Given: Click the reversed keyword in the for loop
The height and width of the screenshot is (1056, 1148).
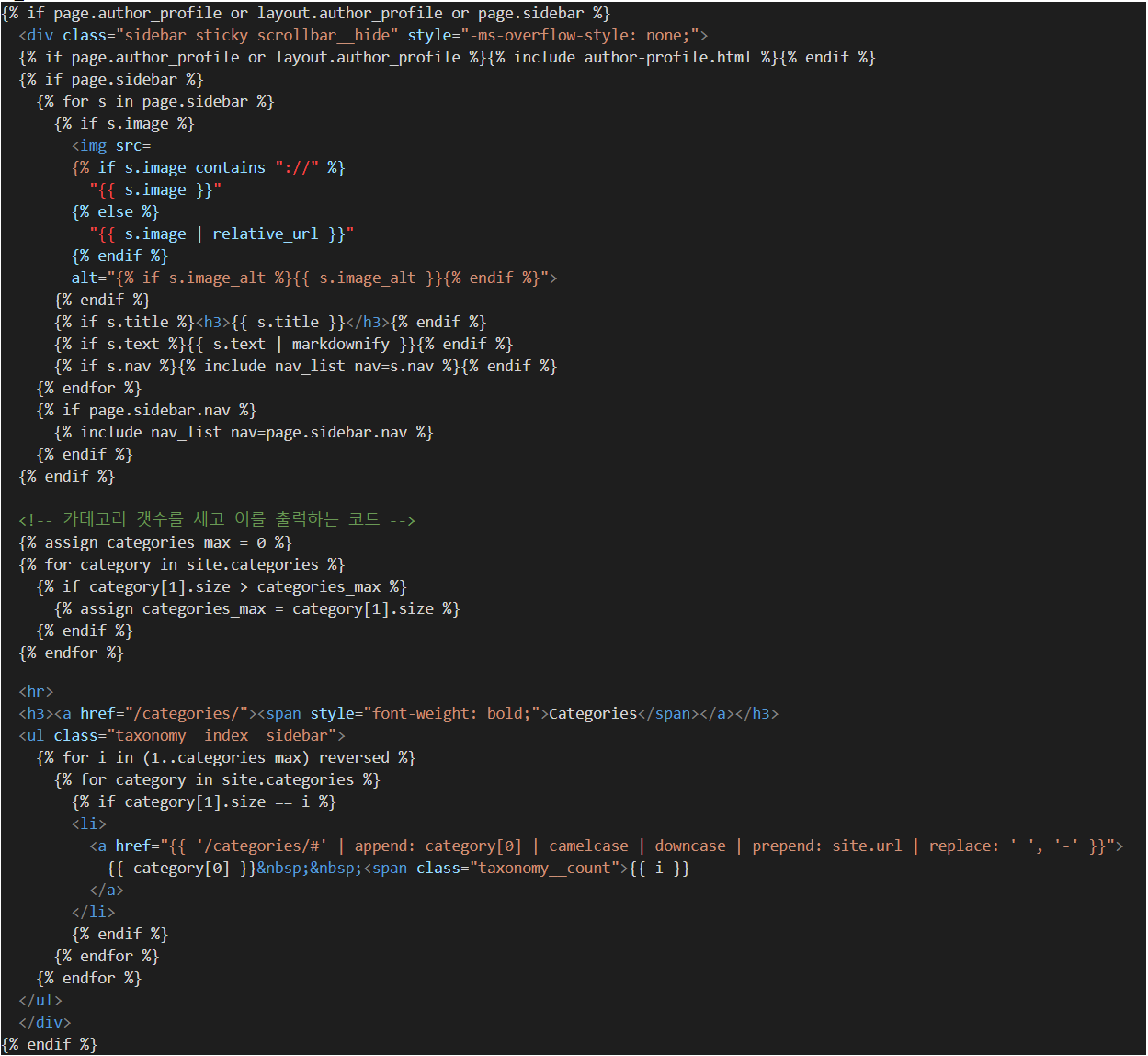Looking at the screenshot, I should (354, 757).
